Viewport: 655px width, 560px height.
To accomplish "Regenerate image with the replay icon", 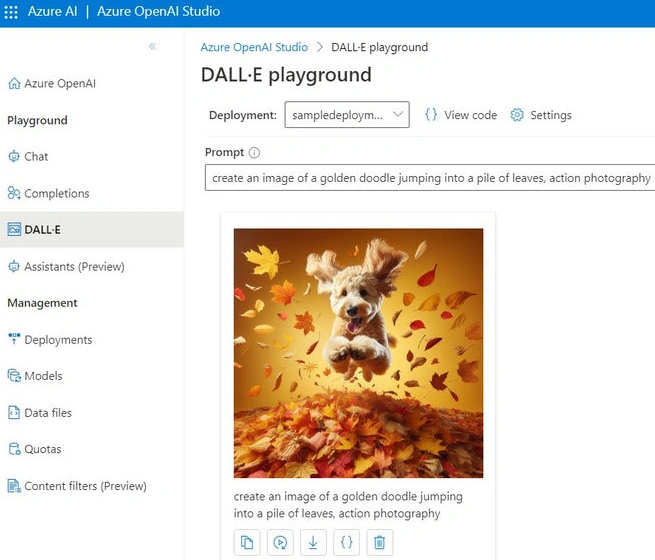I will point(280,542).
